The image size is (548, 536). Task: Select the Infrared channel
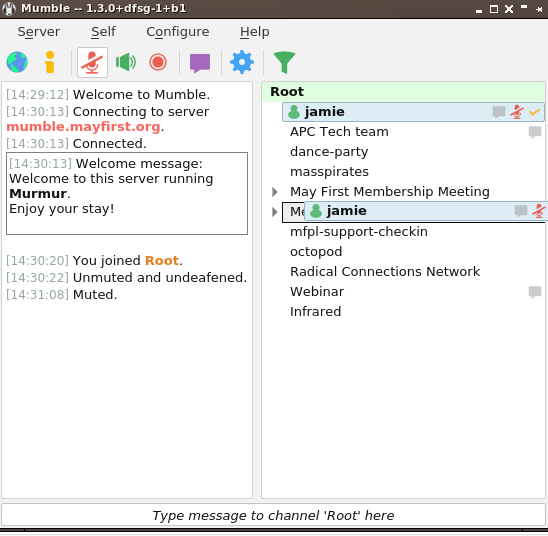coord(315,311)
